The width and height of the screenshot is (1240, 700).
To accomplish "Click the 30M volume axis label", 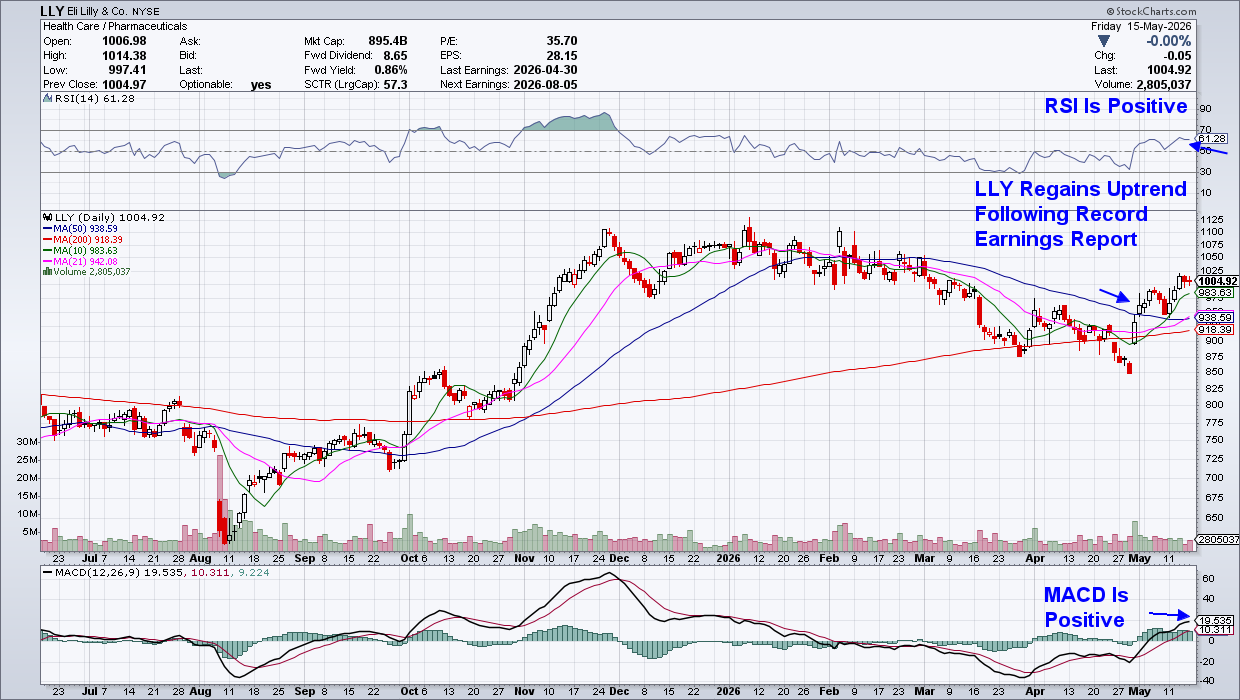I will coord(27,441).
